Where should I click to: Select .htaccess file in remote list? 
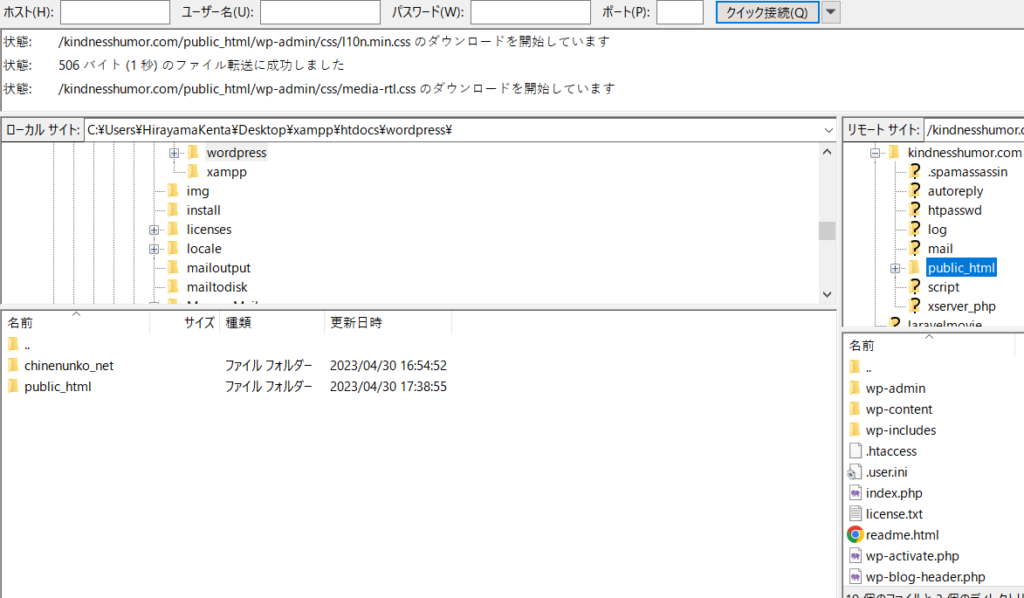(x=891, y=451)
